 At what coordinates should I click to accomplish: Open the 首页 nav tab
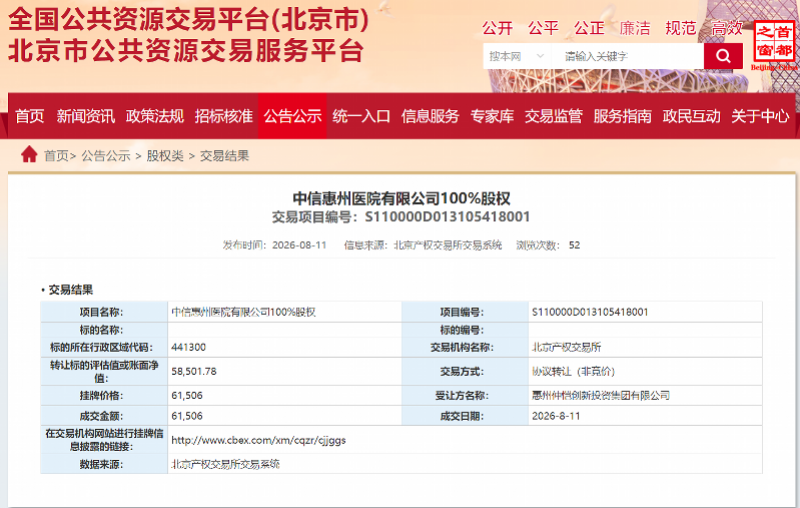click(x=30, y=116)
